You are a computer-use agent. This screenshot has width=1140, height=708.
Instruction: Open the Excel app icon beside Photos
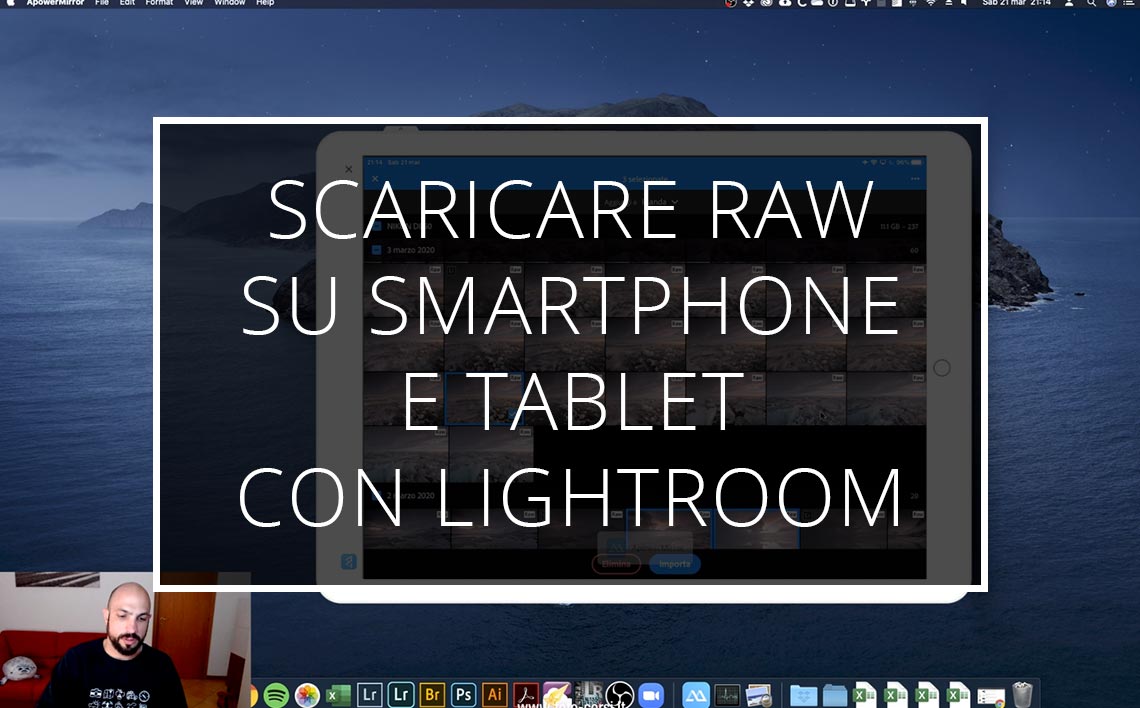pyautogui.click(x=338, y=695)
